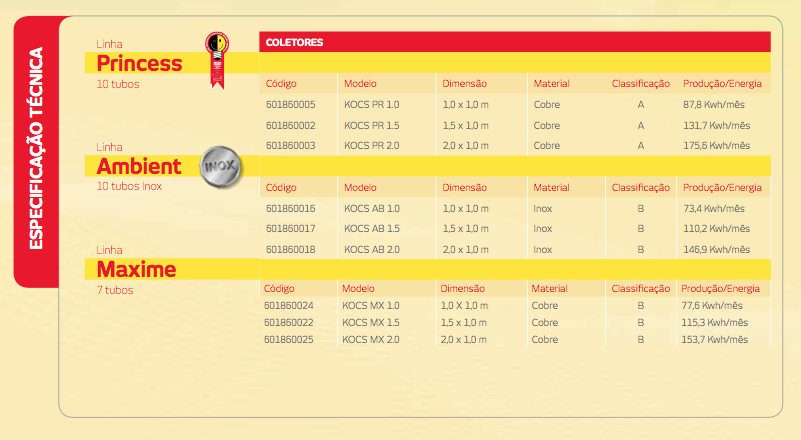Viewport: 801px width, 440px height.
Task: Pick the KOCS MX 1.0 model entry
Action: click(x=370, y=305)
